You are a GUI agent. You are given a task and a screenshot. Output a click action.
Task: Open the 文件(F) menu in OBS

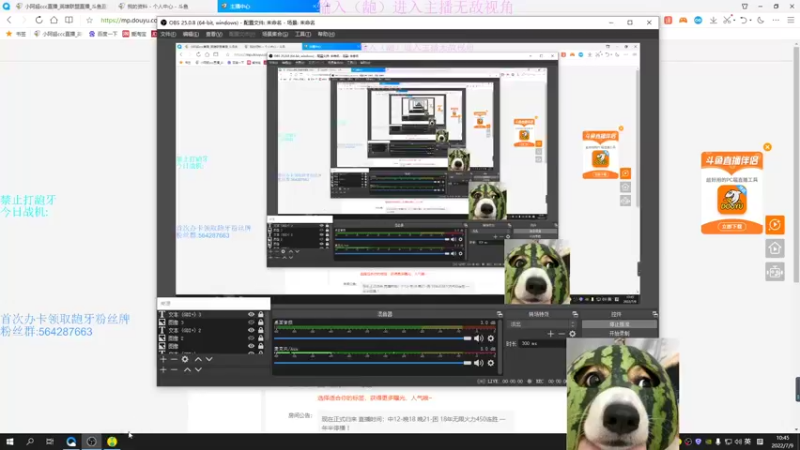click(168, 34)
